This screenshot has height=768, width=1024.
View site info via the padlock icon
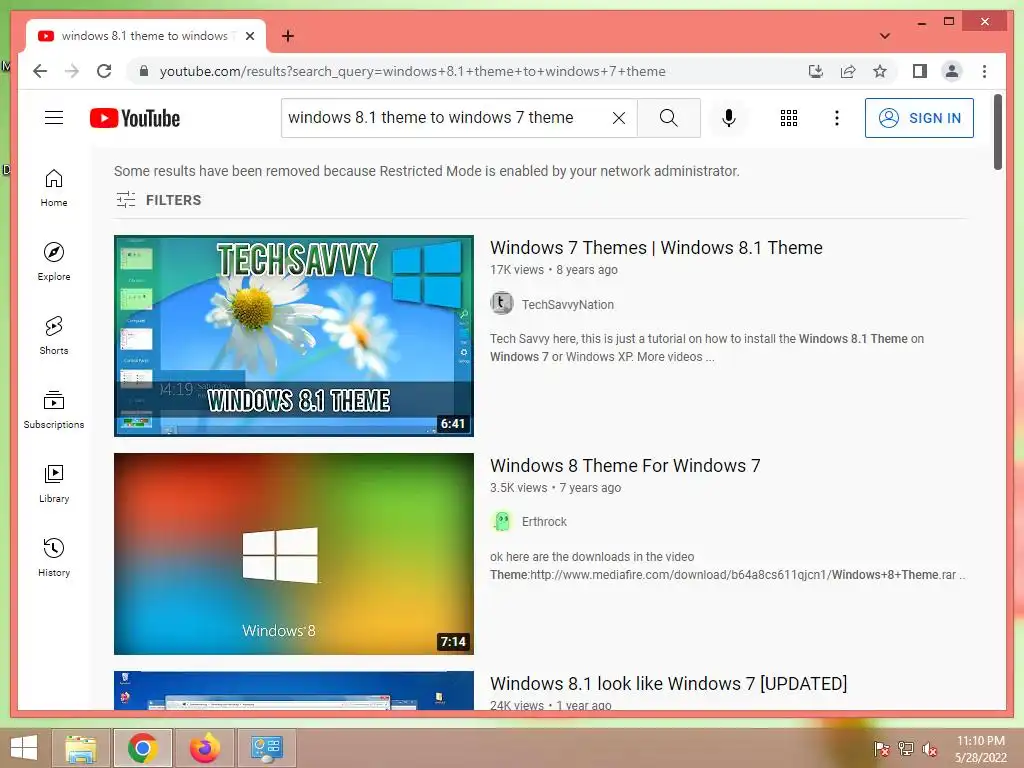144,71
